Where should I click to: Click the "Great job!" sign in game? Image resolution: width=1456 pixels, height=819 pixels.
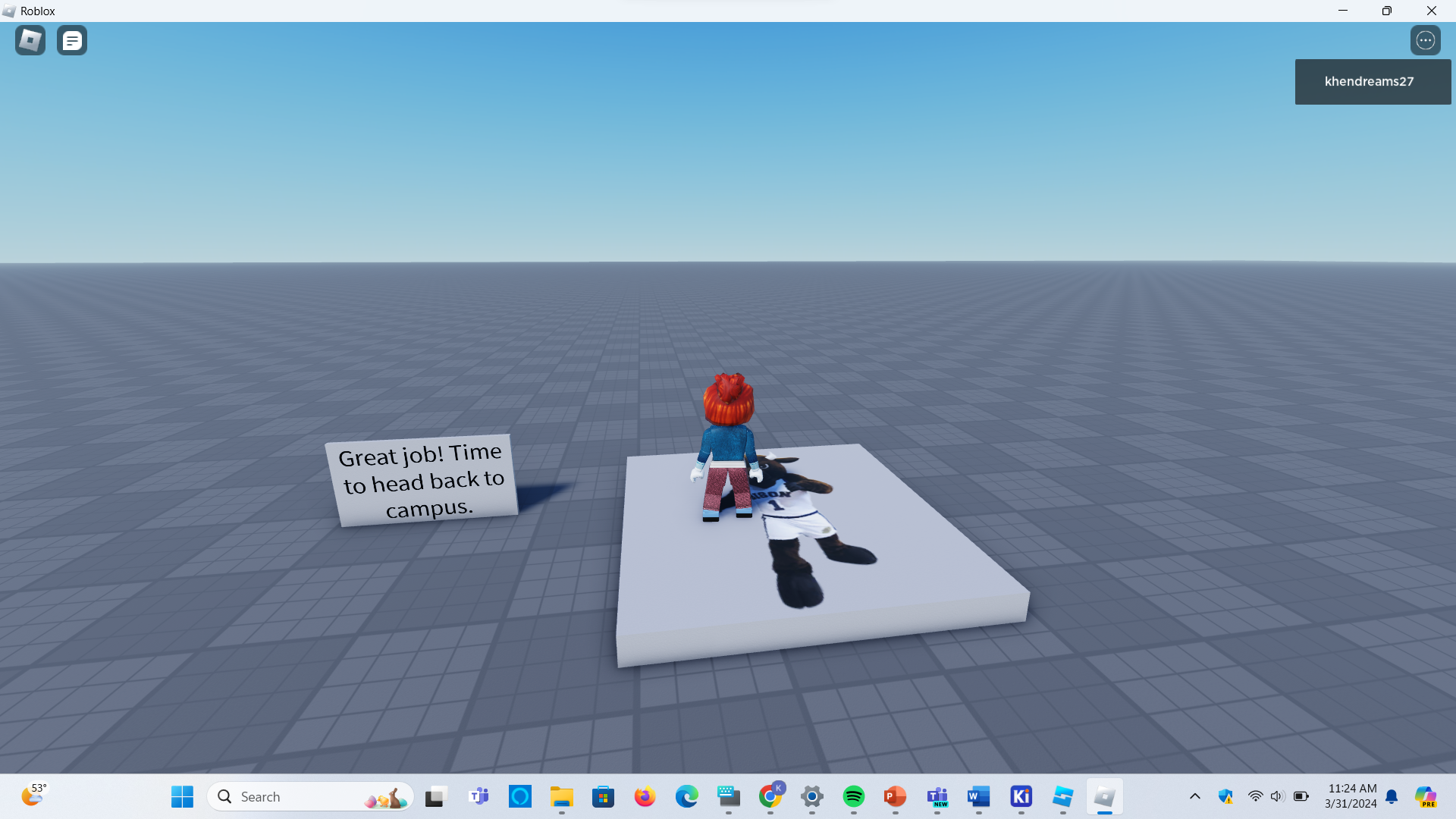[422, 481]
